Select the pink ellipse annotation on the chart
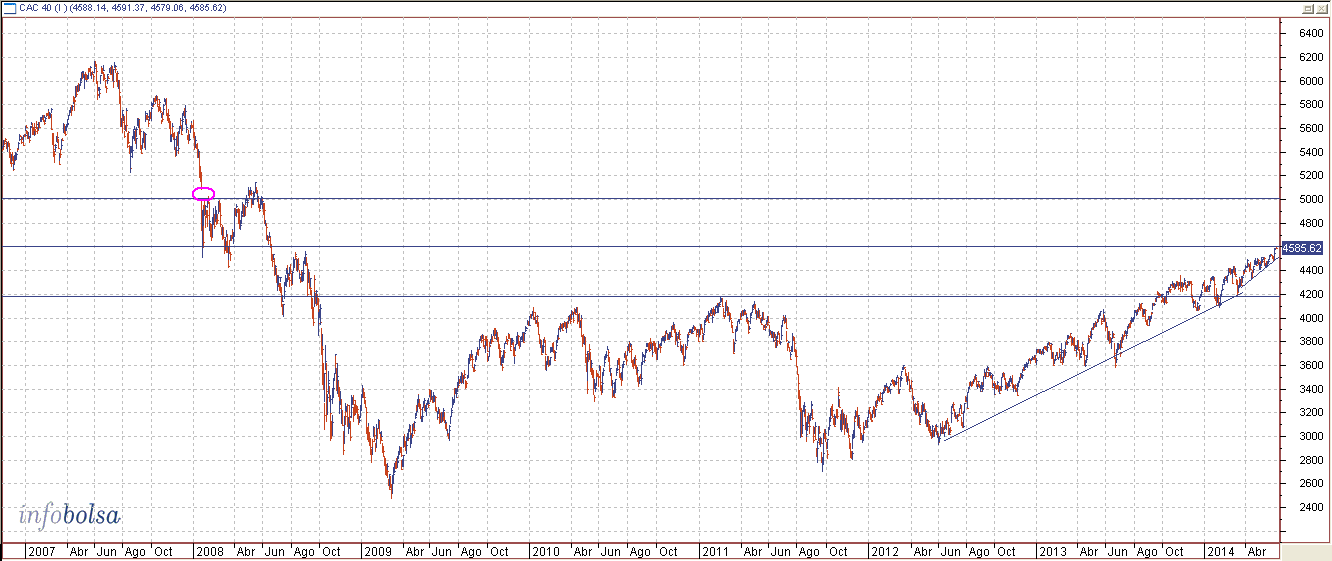 [203, 193]
